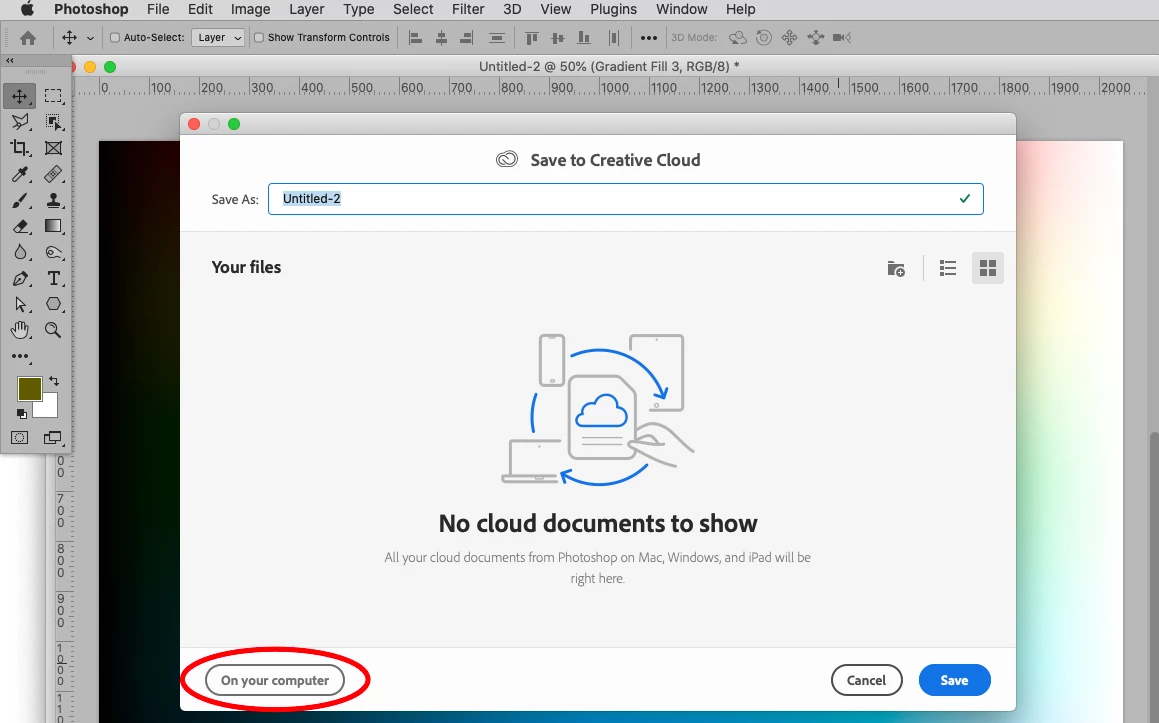Open the Filter menu
Image resolution: width=1159 pixels, height=723 pixels.
tap(468, 10)
